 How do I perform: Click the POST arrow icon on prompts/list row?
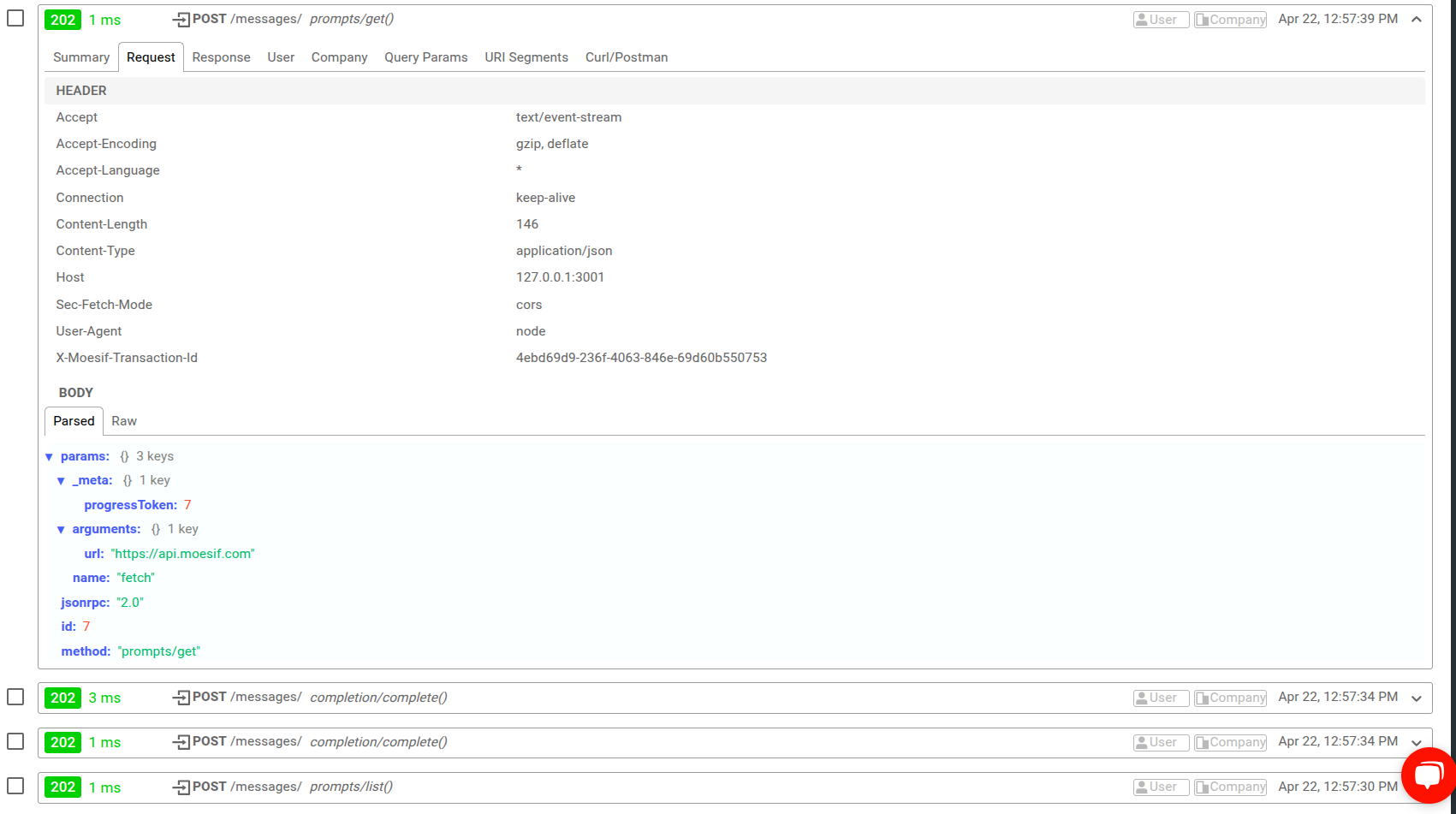(181, 786)
